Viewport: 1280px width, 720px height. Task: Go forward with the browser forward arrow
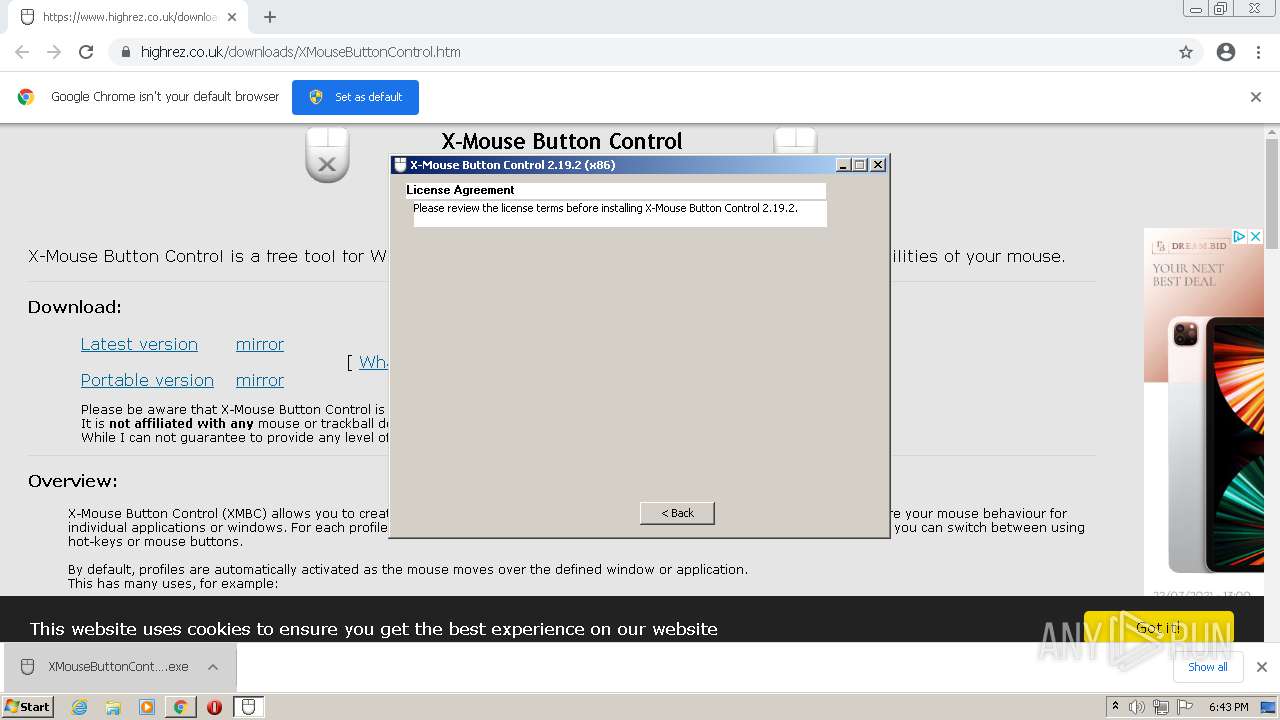coord(54,52)
